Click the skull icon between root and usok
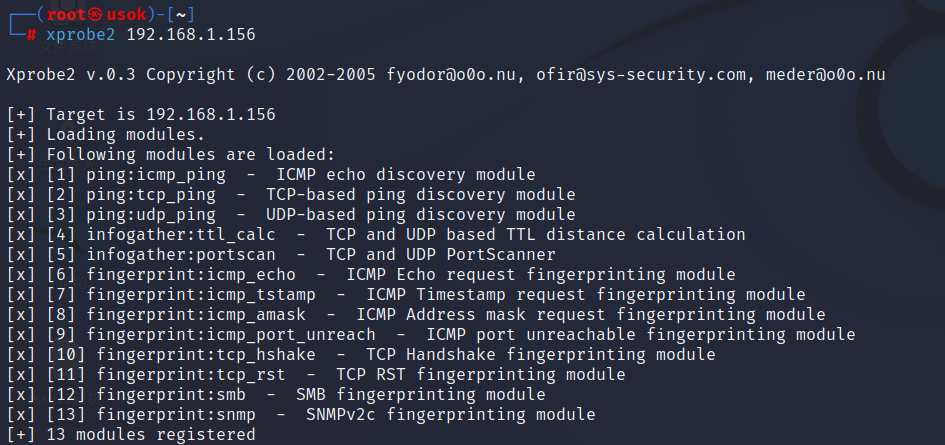Viewport: 945px width, 445px height. (x=95, y=14)
